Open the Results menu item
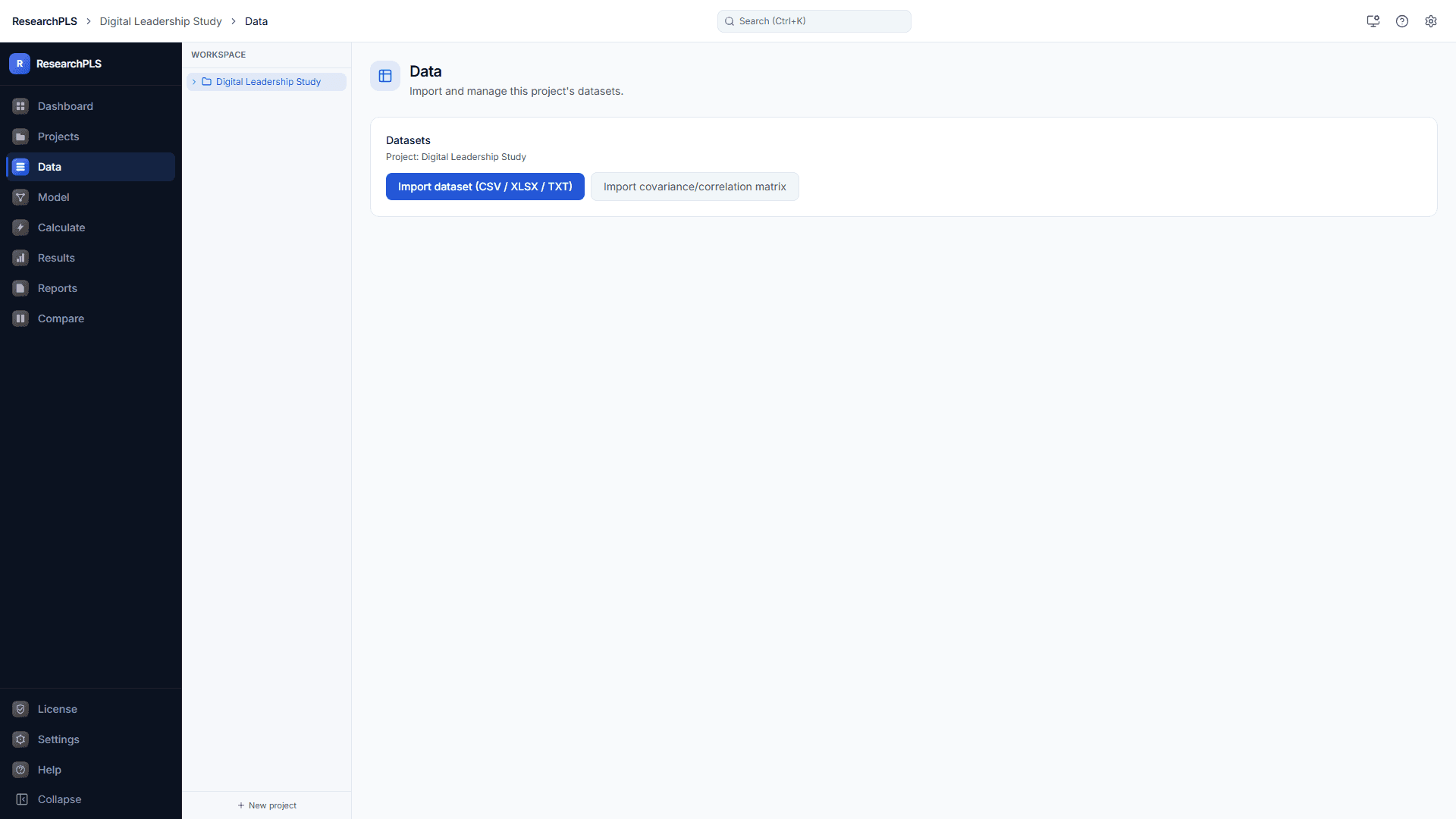The image size is (1456, 819). tap(90, 258)
